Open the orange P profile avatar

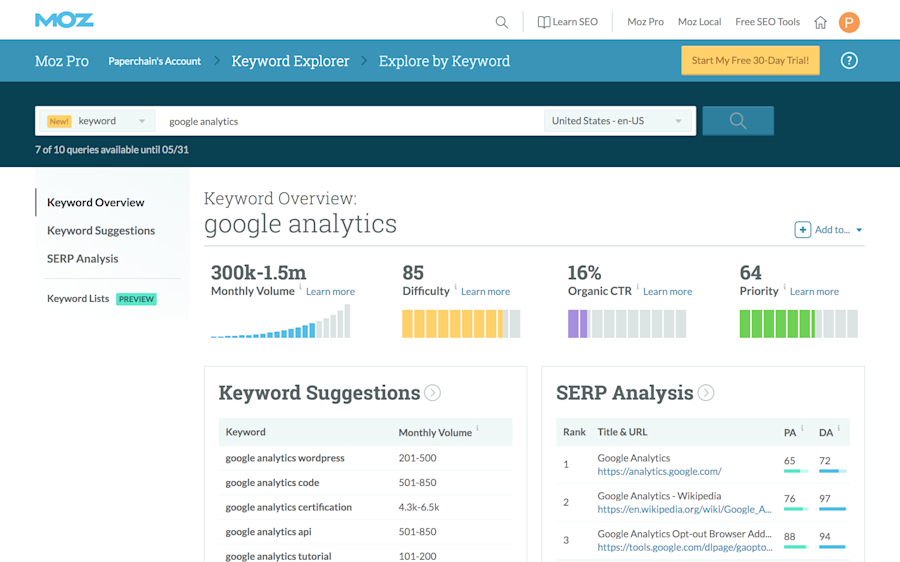pyautogui.click(x=849, y=22)
